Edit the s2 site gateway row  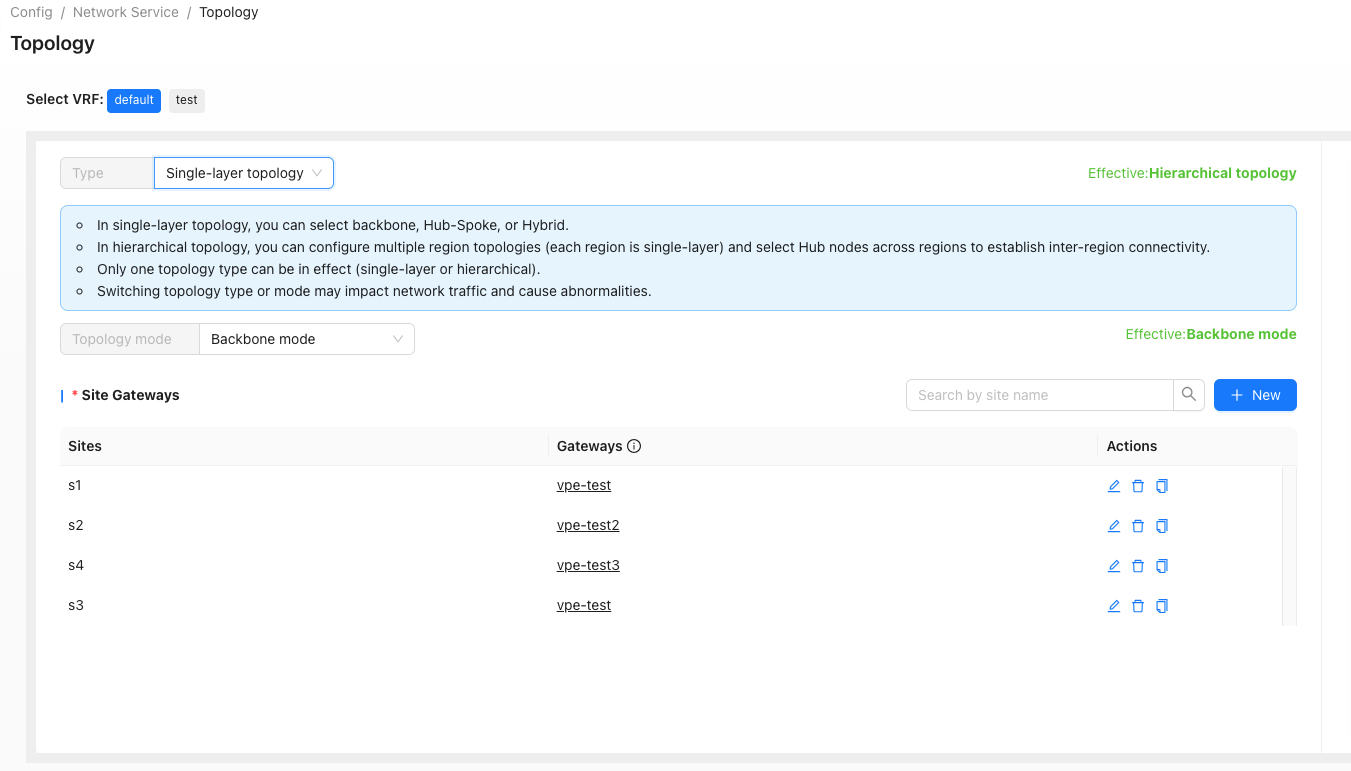click(1114, 526)
